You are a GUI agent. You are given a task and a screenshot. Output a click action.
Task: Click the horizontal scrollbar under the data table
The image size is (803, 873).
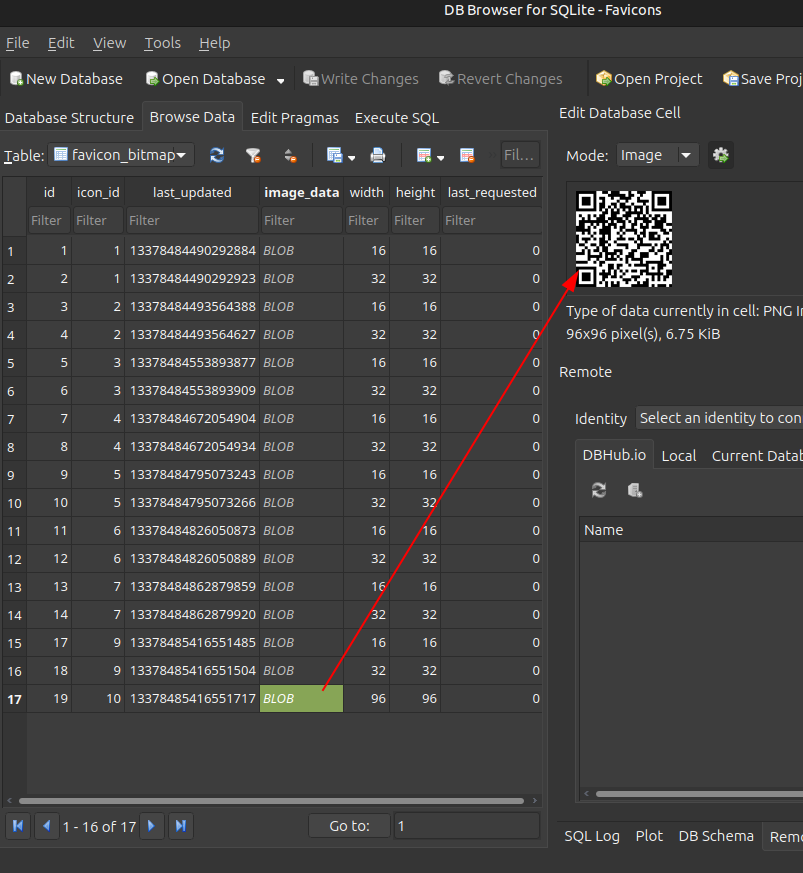click(271, 800)
